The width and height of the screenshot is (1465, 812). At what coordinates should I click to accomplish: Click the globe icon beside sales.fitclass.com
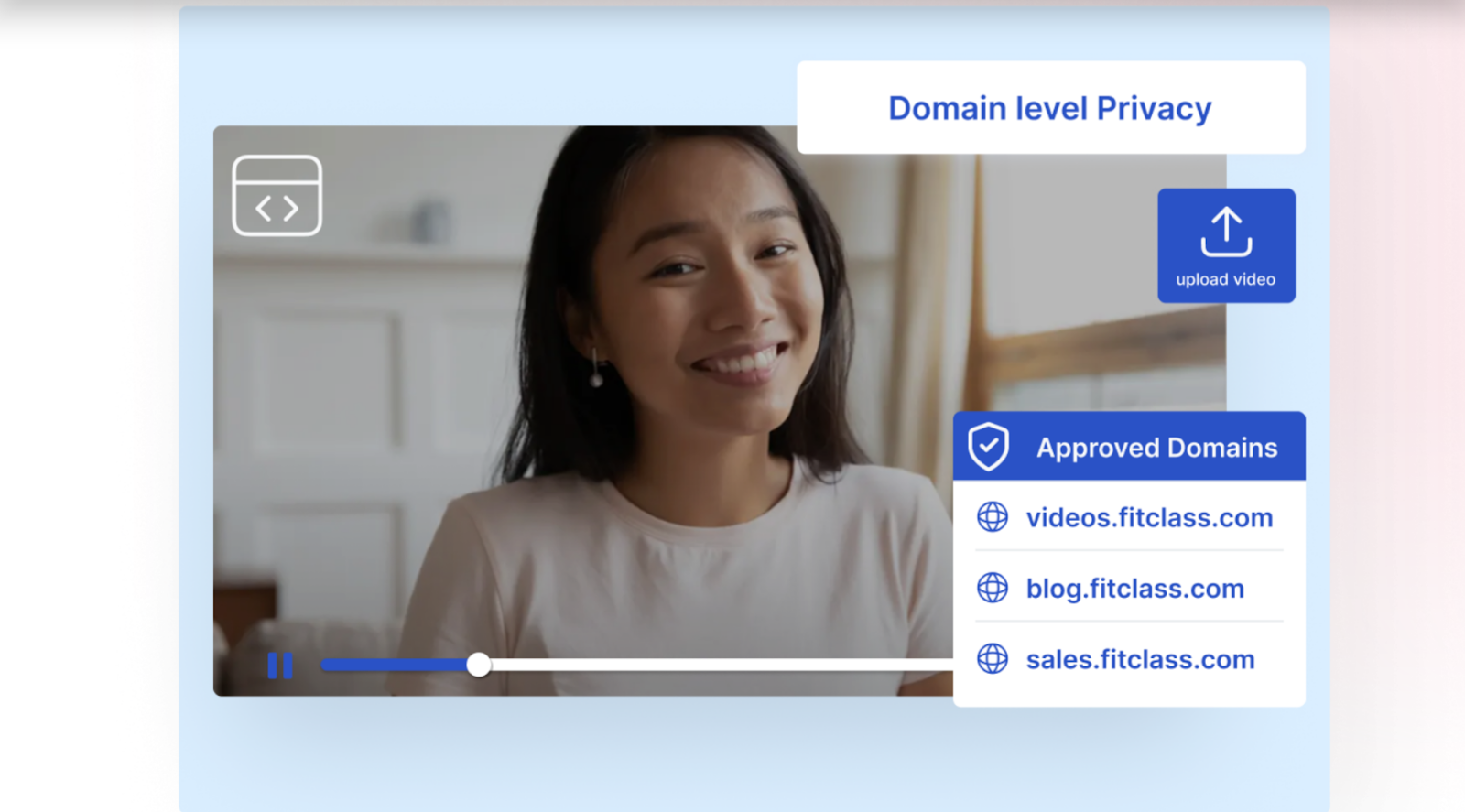point(993,658)
